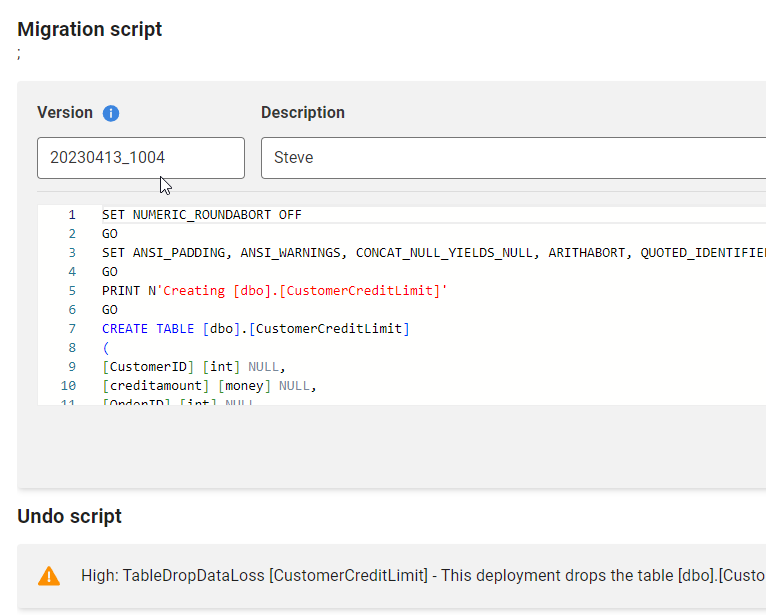Click the Description label text
The height and width of the screenshot is (615, 766).
click(303, 113)
